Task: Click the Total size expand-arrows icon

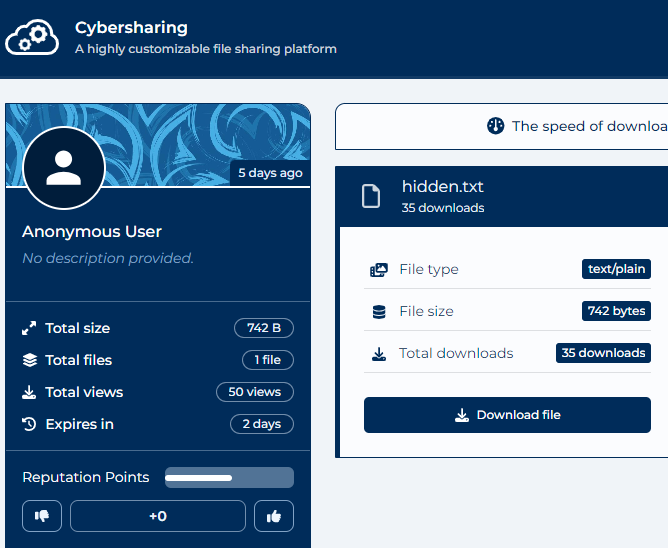Action: tap(29, 328)
